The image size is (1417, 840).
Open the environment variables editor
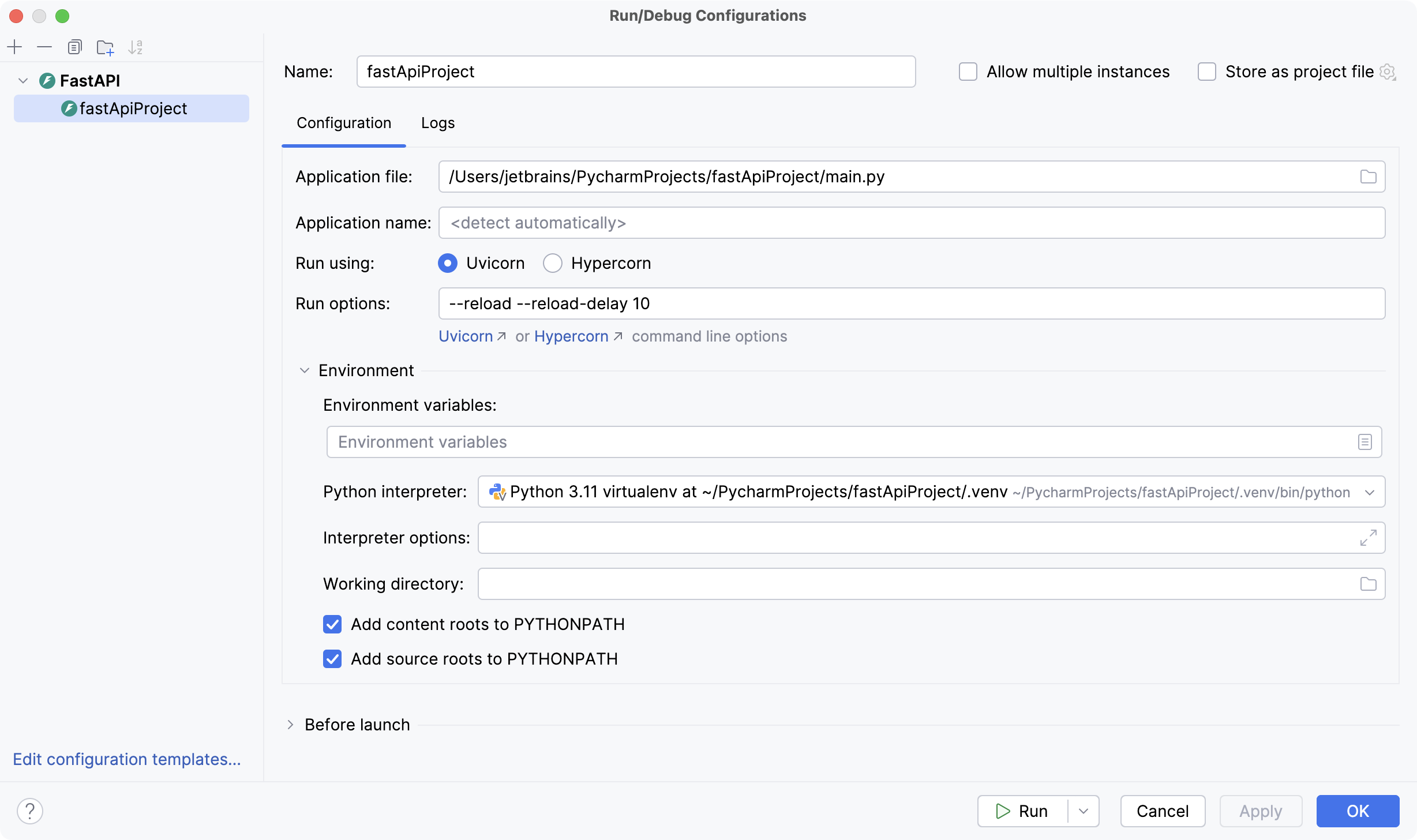coord(1365,441)
